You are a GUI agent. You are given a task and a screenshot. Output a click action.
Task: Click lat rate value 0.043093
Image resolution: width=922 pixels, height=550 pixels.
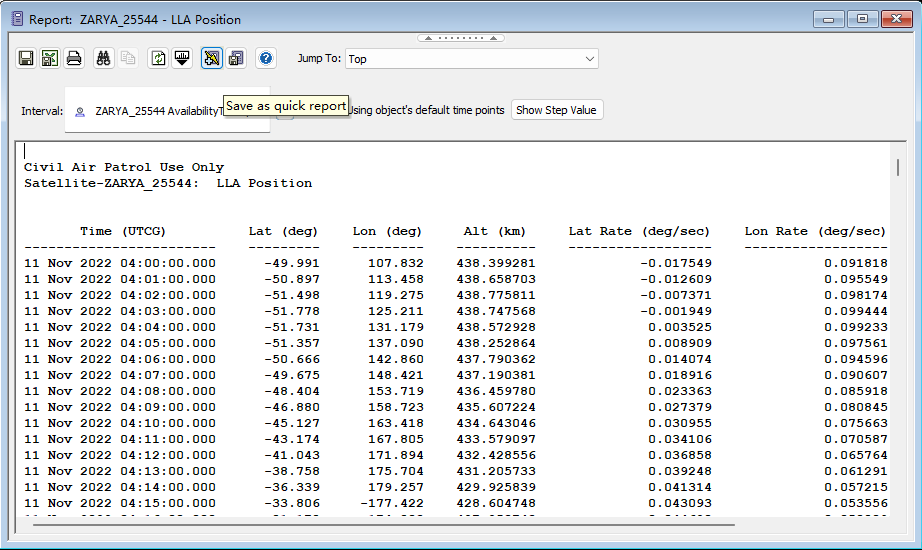click(x=680, y=503)
